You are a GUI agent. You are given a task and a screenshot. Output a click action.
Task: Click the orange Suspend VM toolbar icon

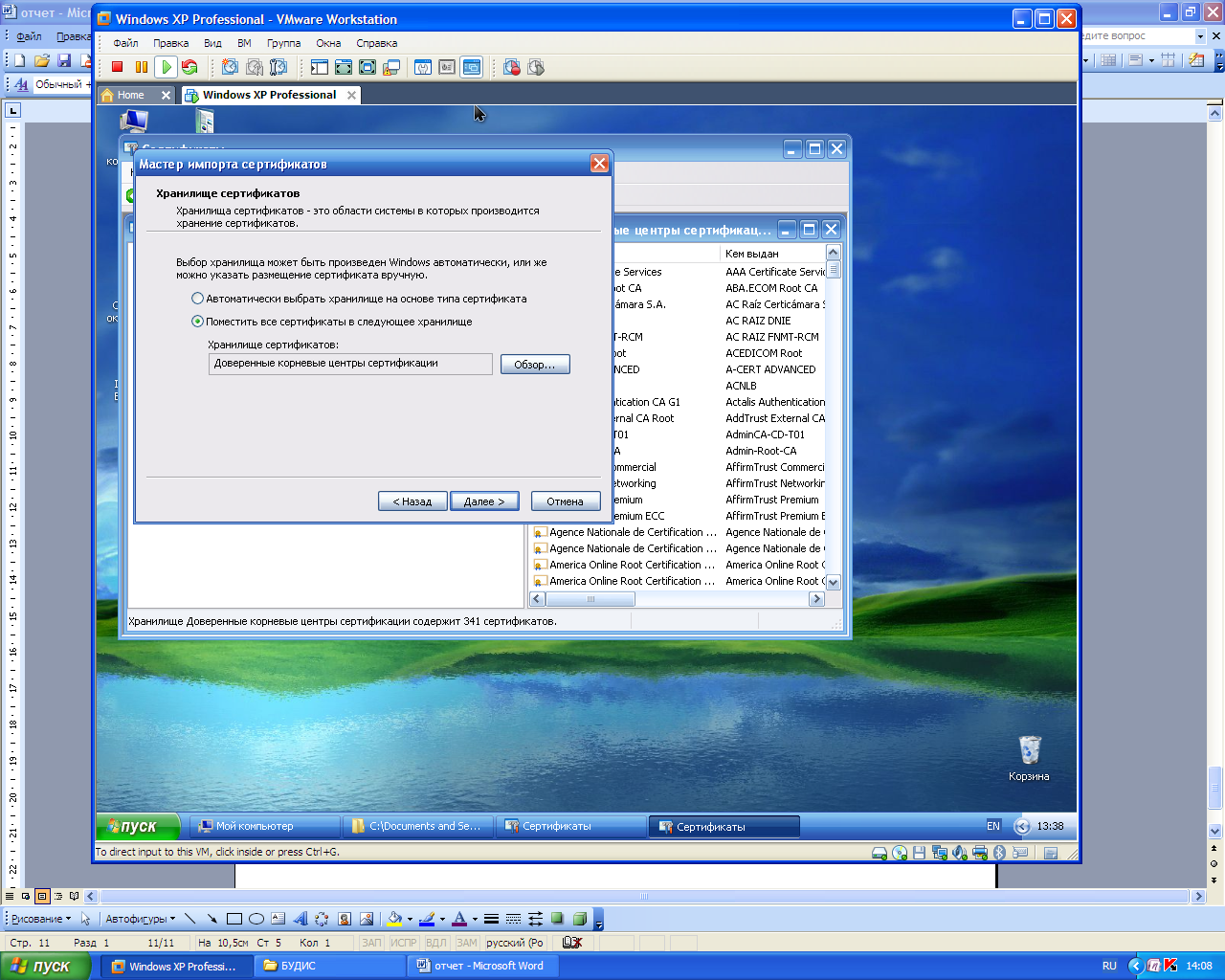pyautogui.click(x=142, y=67)
